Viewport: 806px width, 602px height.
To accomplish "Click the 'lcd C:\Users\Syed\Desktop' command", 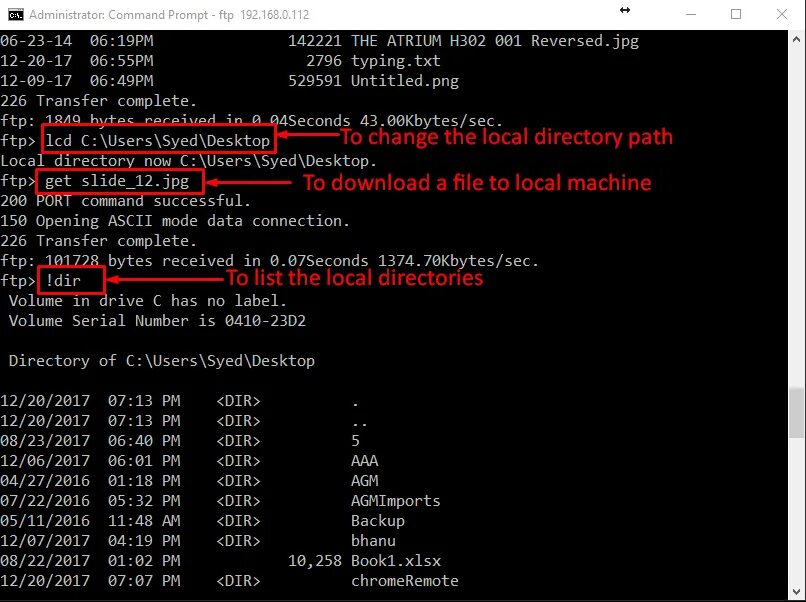I will 157,140.
